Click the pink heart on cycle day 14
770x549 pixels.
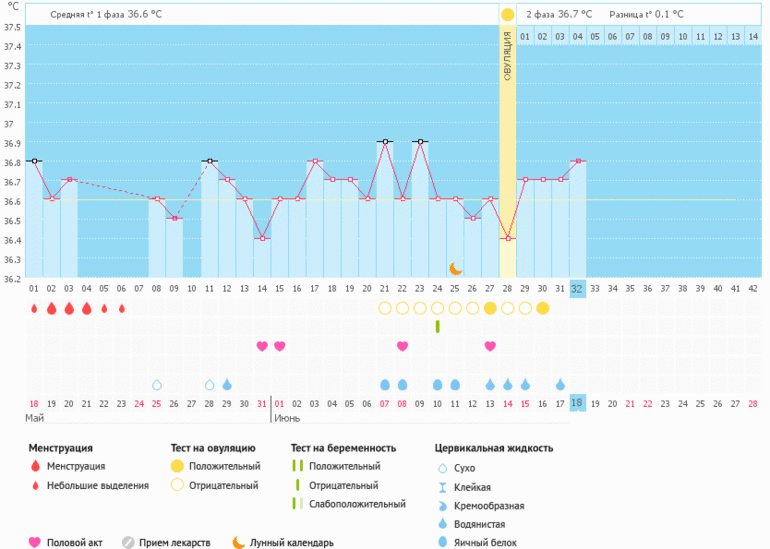coord(262,346)
